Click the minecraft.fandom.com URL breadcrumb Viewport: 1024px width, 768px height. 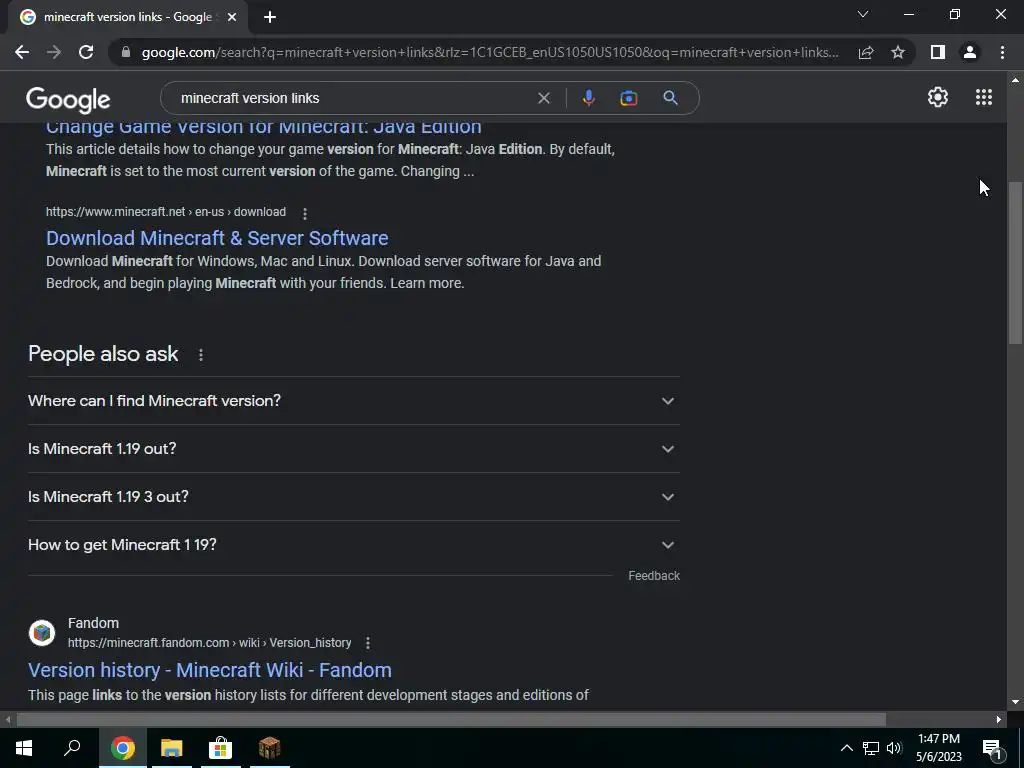click(210, 643)
